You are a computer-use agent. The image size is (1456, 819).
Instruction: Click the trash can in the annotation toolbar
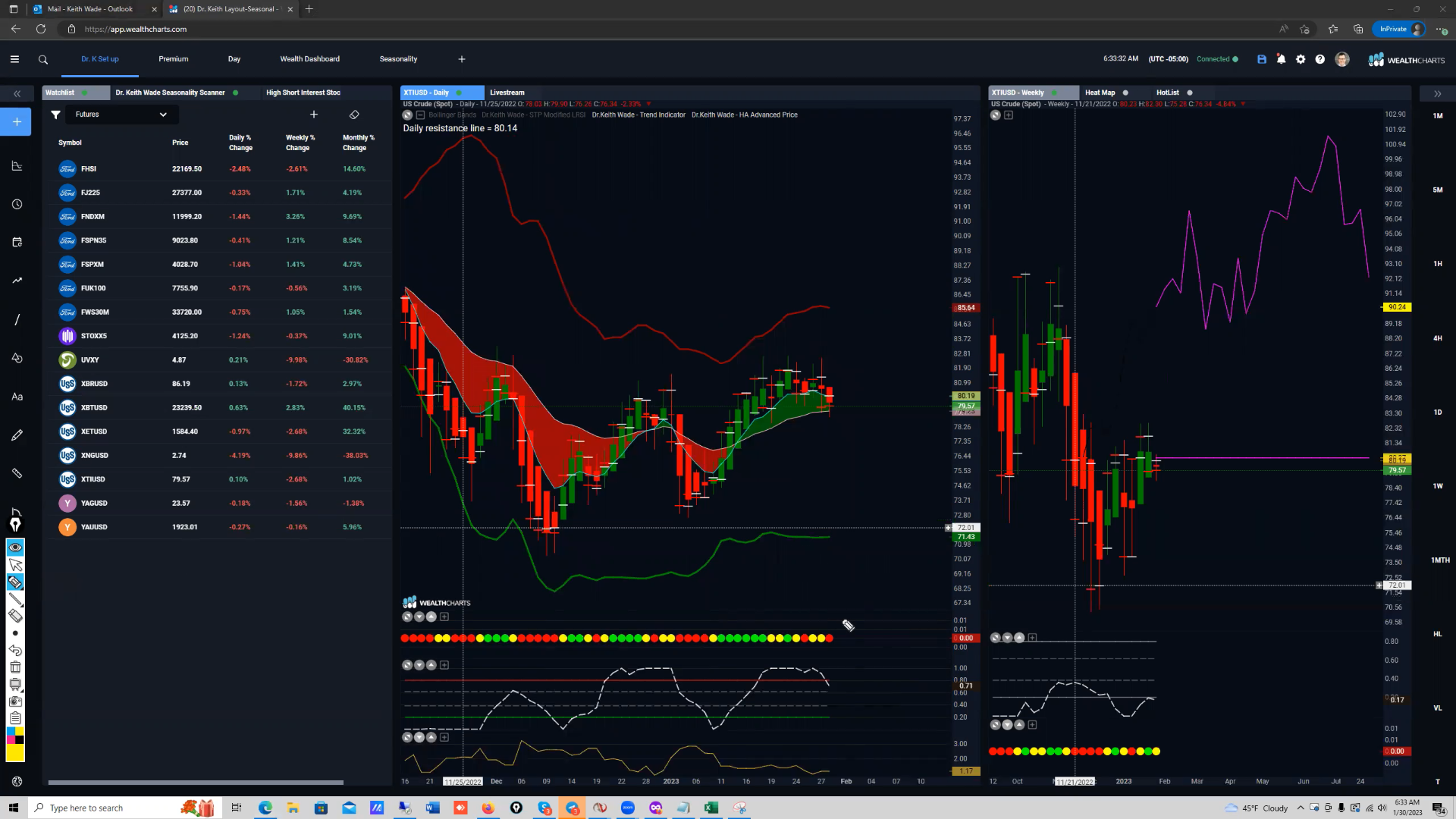[x=15, y=667]
